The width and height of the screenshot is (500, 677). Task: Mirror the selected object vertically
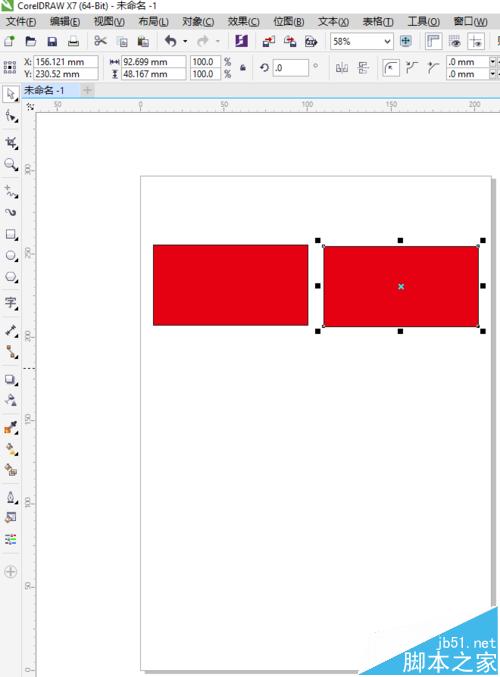[x=364, y=68]
